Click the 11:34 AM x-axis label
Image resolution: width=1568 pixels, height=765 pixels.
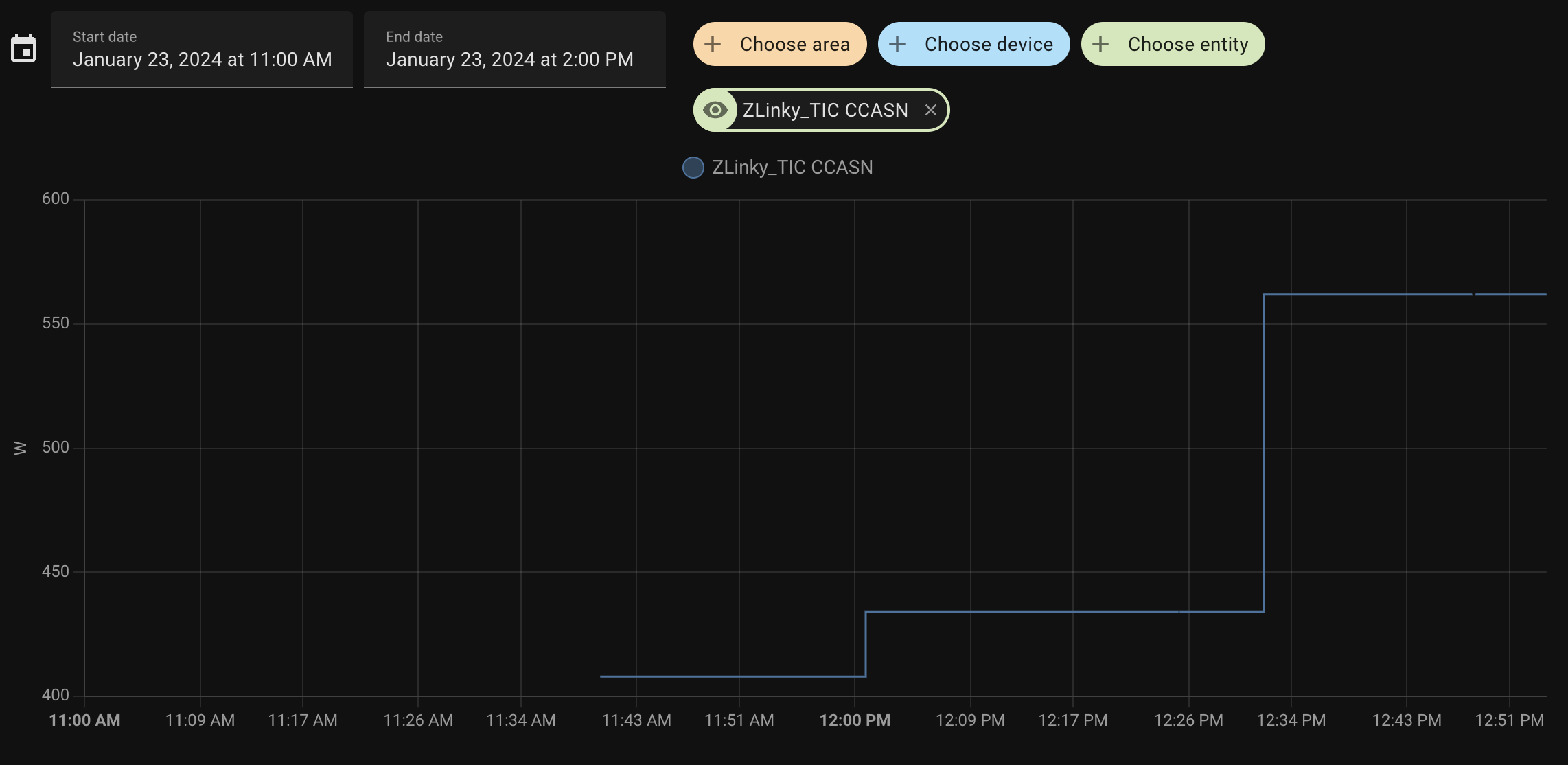(x=521, y=720)
